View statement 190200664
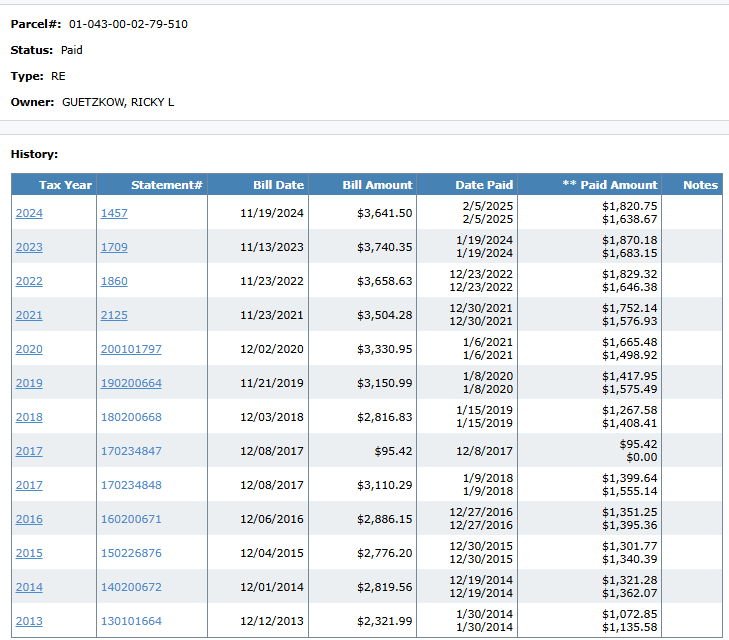 click(131, 383)
